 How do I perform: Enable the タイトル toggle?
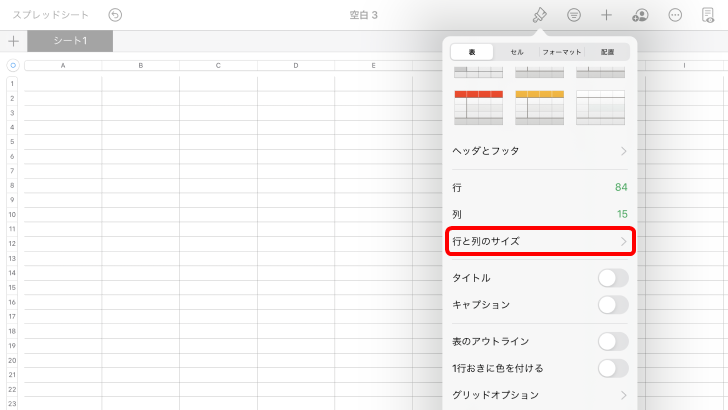pos(612,278)
